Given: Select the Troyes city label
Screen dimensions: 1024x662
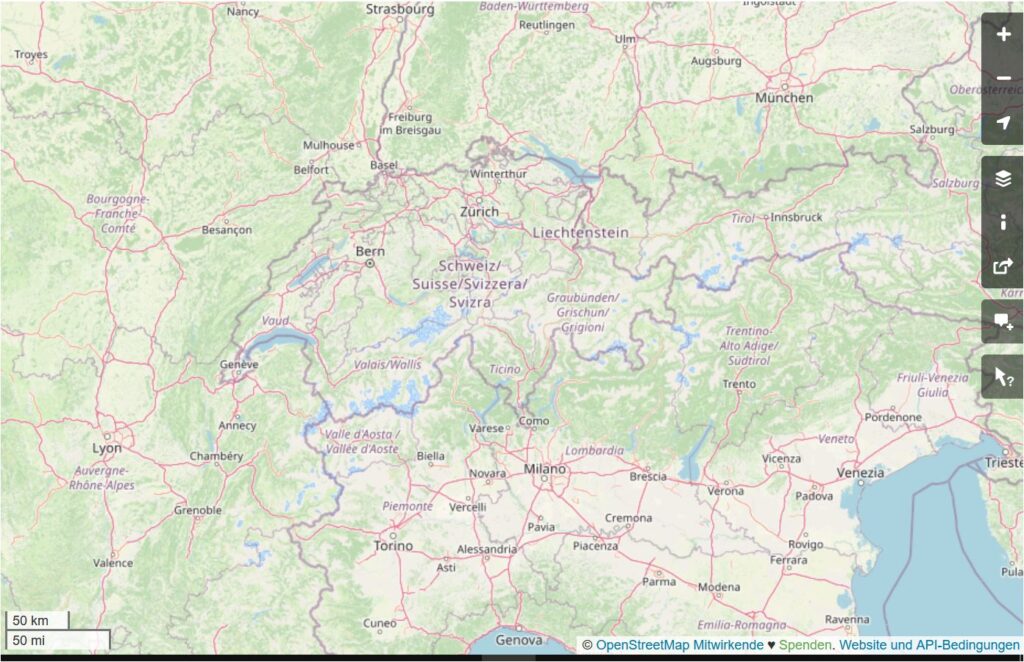Looking at the screenshot, I should 31,55.
